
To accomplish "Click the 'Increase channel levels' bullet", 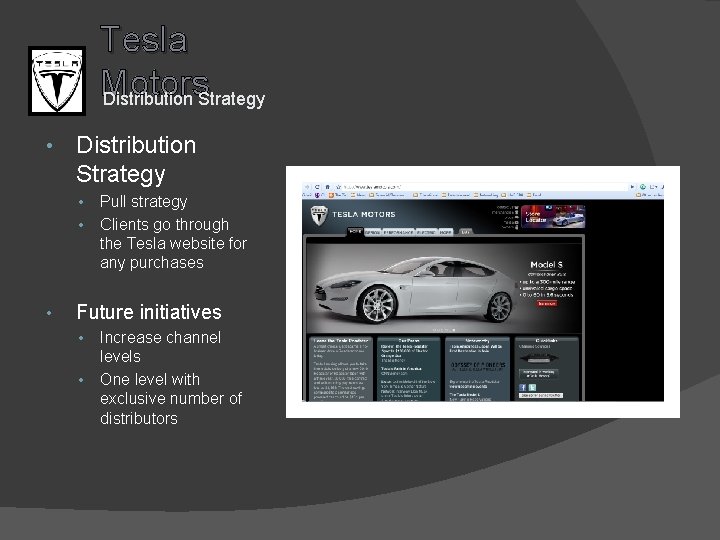I will click(x=160, y=347).
